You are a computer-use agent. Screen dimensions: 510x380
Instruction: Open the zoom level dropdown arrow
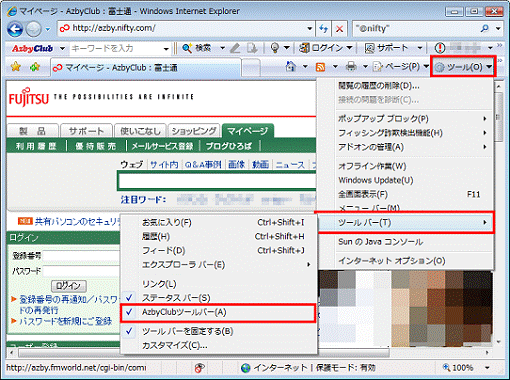click(x=487, y=368)
